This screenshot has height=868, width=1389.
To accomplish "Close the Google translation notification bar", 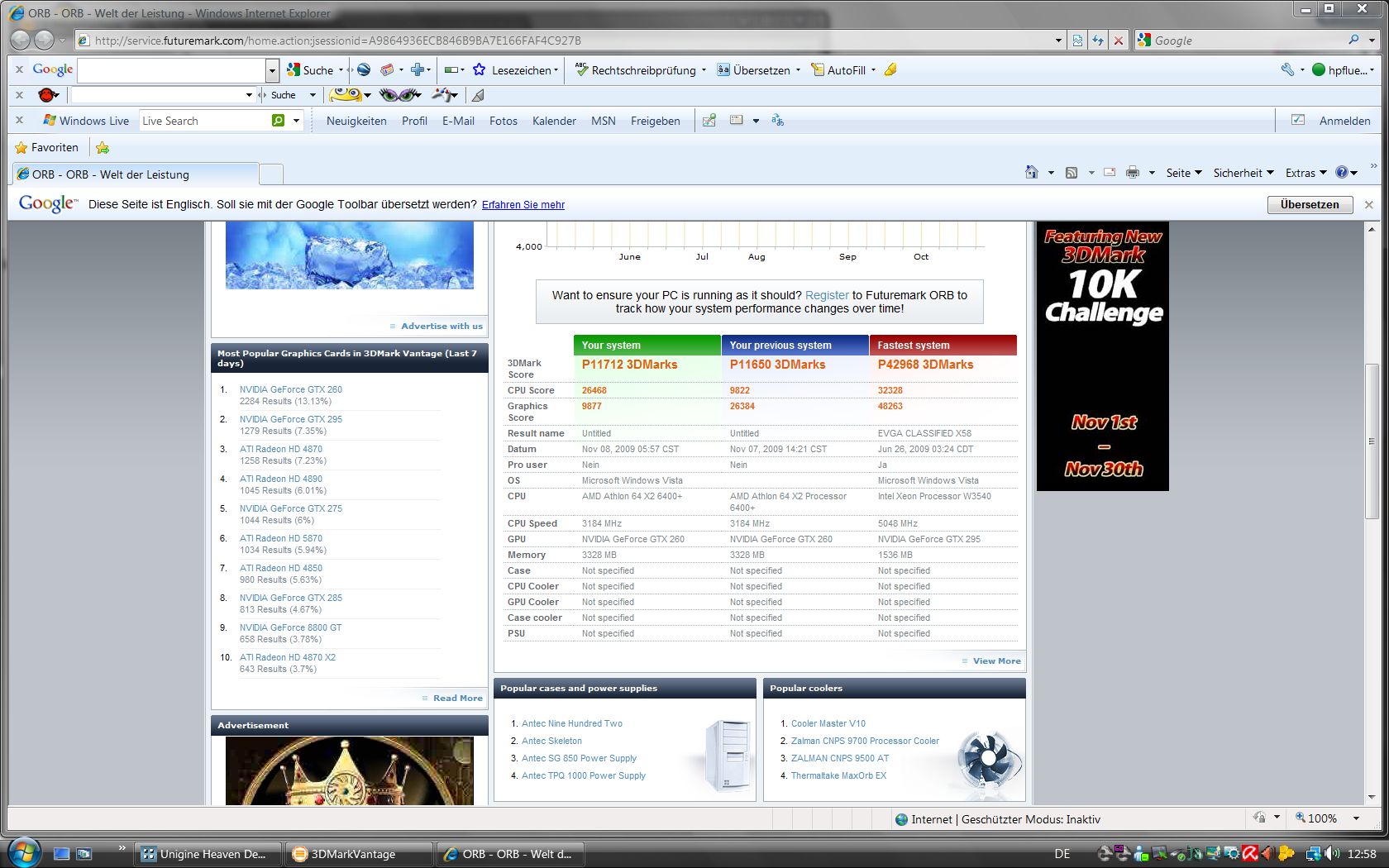I will 1369,204.
